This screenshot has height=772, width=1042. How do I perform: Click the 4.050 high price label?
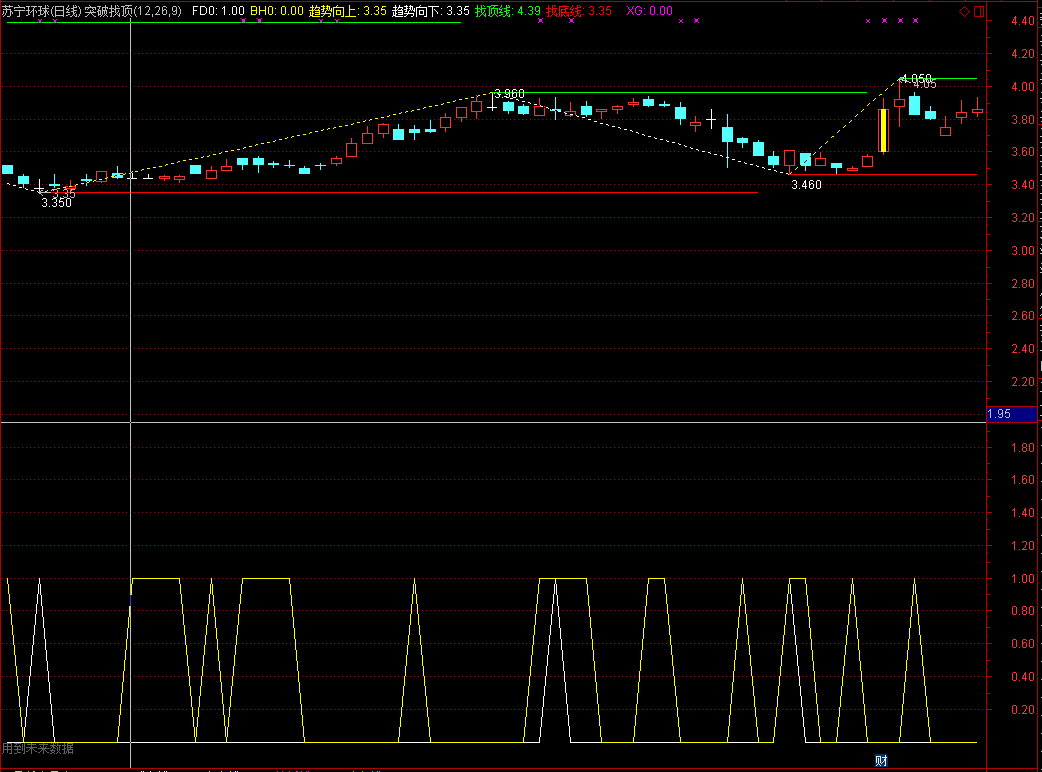coord(916,78)
